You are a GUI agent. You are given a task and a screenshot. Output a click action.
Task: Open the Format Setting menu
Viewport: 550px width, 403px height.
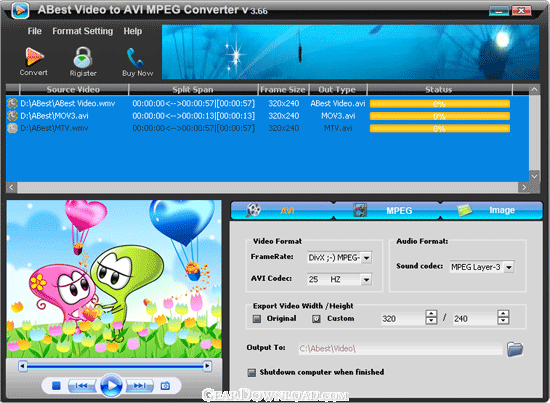click(x=83, y=31)
